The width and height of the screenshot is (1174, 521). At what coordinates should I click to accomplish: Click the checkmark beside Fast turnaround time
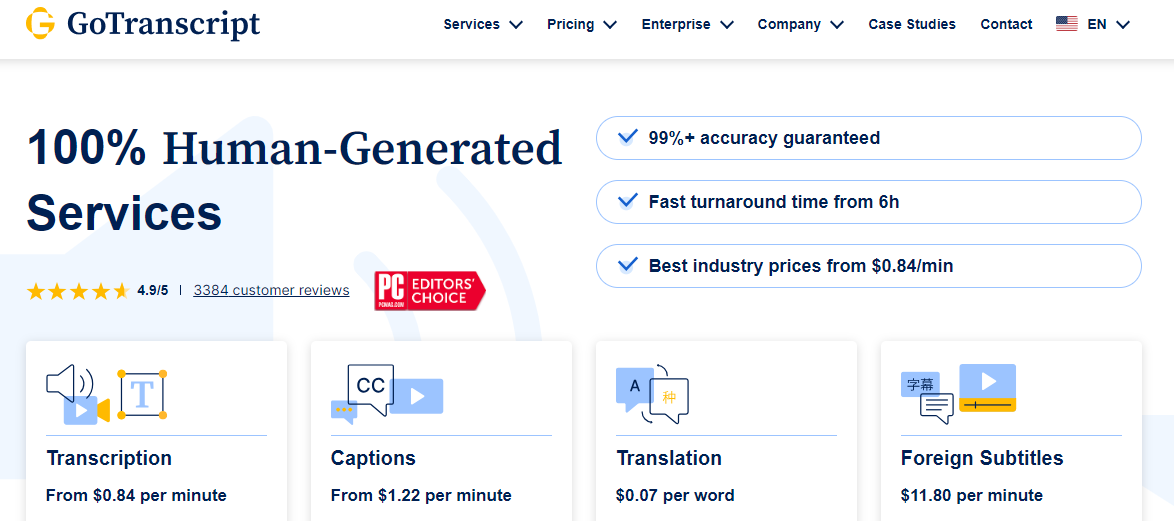pyautogui.click(x=625, y=201)
